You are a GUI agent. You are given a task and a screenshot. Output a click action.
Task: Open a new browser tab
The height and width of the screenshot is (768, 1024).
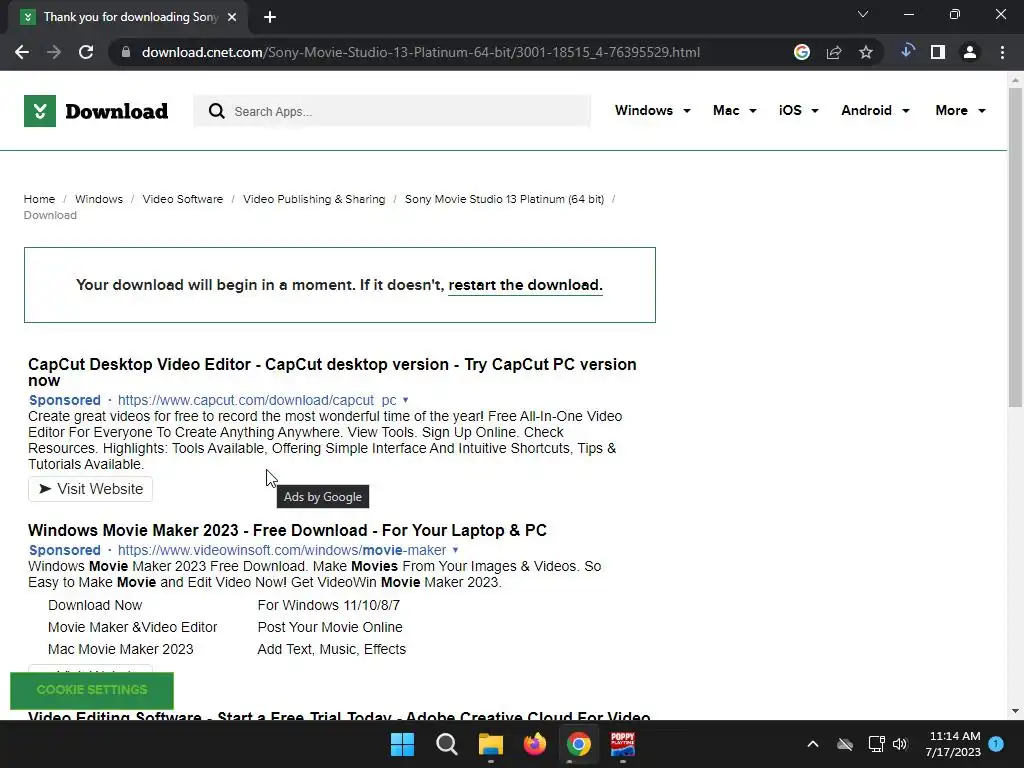coord(270,17)
